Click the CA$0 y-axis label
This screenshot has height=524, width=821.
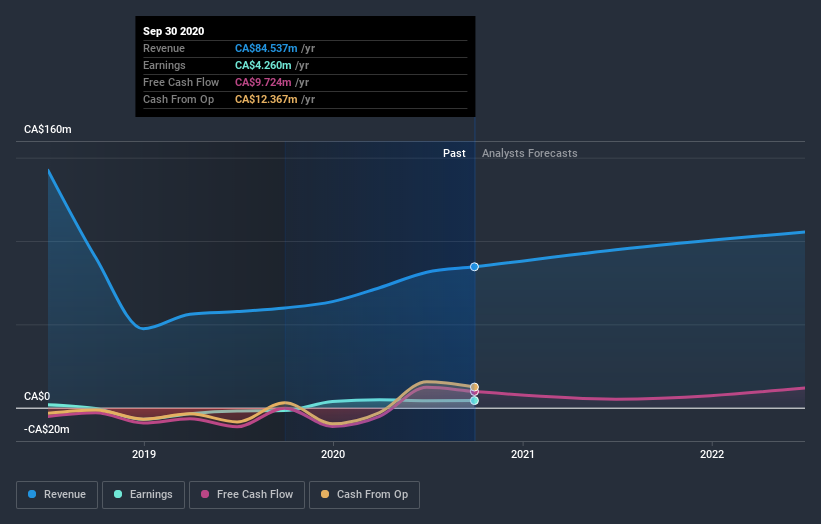click(37, 396)
